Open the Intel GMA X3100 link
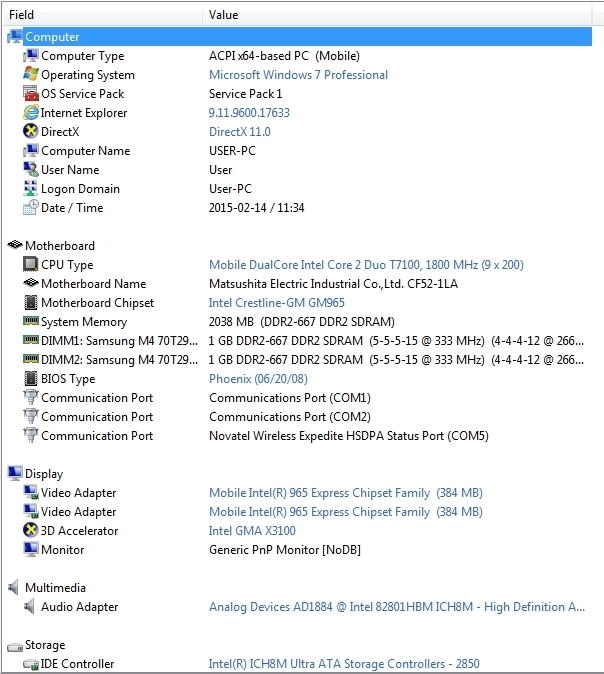604x674 pixels. pos(252,531)
